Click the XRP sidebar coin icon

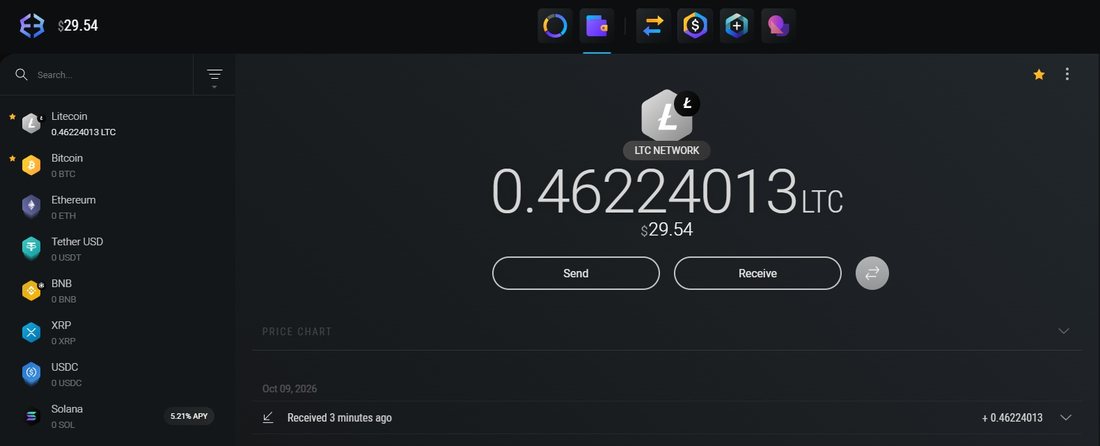tap(31, 332)
